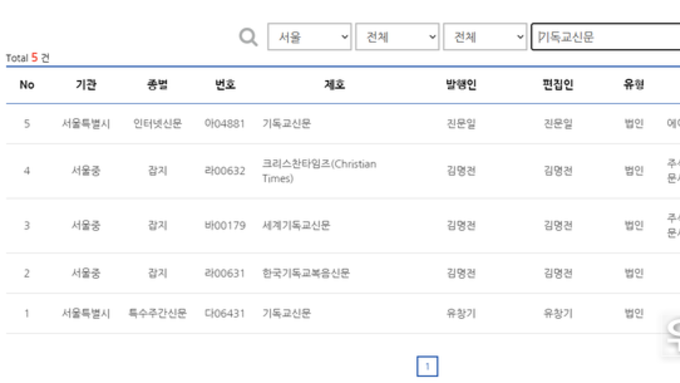Select title 한국기독교복음신문
The image size is (680, 383).
tap(306, 273)
